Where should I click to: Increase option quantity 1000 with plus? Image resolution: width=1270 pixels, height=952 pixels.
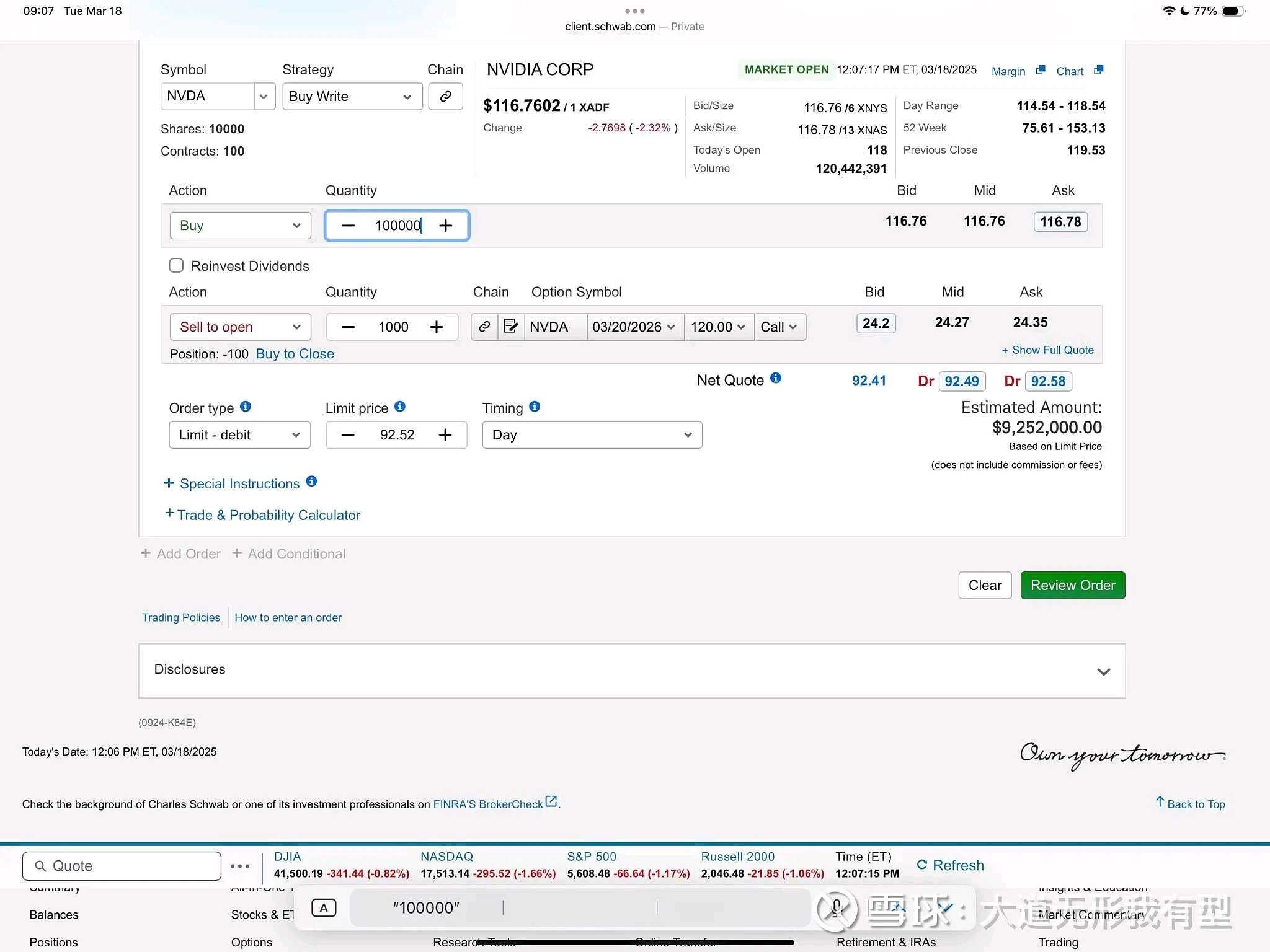437,327
